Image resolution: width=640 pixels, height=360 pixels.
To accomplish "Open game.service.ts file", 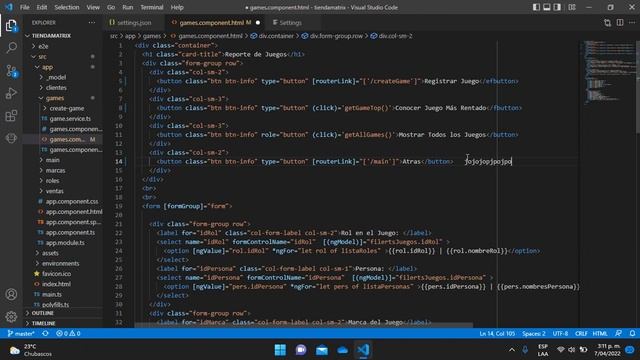I will point(70,119).
